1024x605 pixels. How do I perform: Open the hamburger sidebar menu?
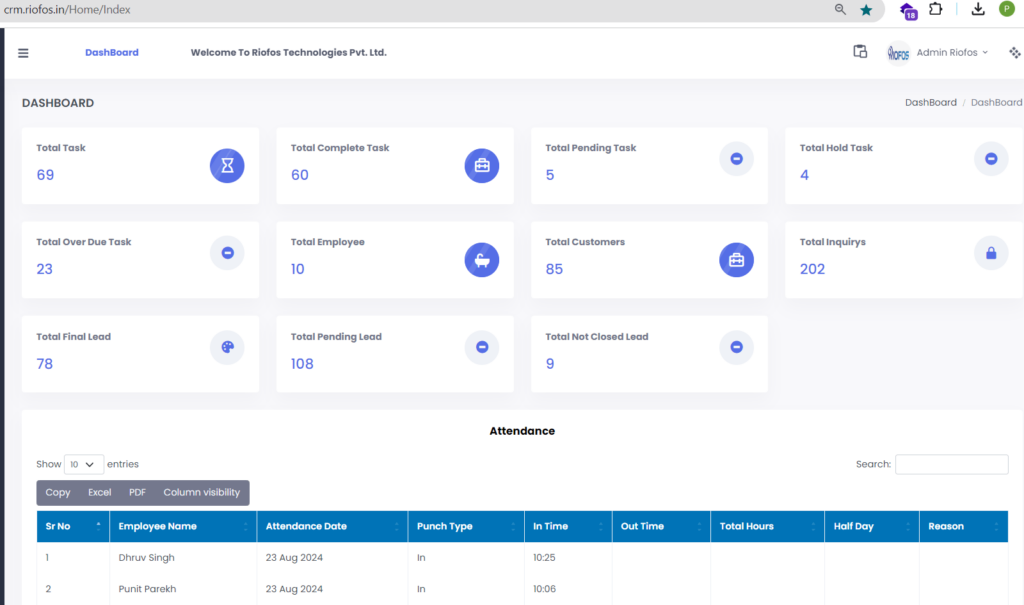pos(23,53)
